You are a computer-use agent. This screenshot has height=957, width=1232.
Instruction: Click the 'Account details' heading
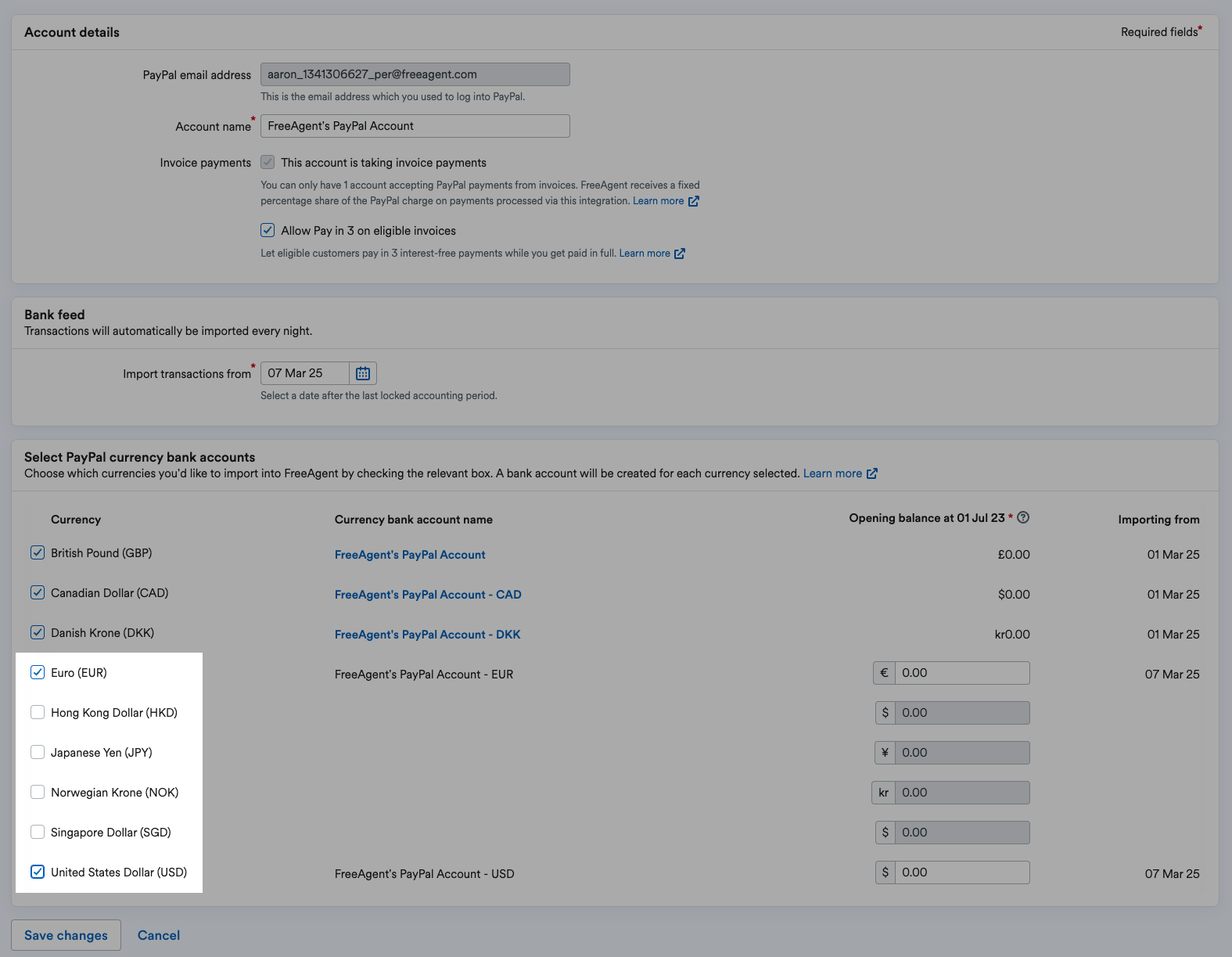coord(72,32)
